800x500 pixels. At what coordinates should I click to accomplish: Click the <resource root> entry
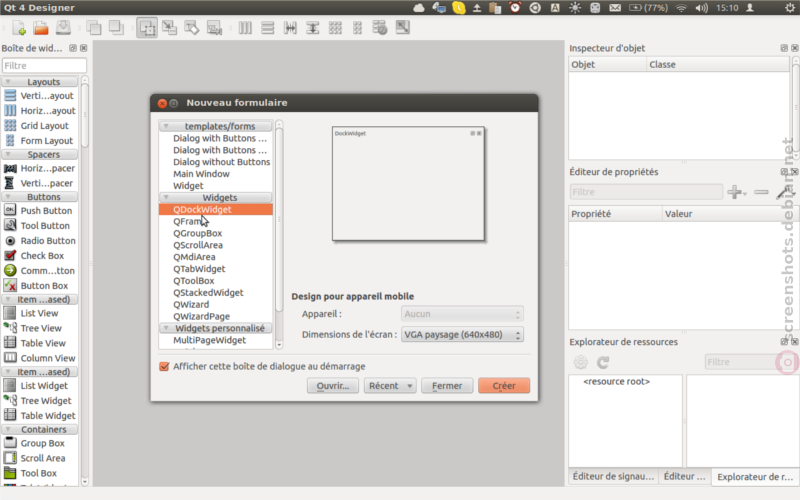click(x=616, y=381)
